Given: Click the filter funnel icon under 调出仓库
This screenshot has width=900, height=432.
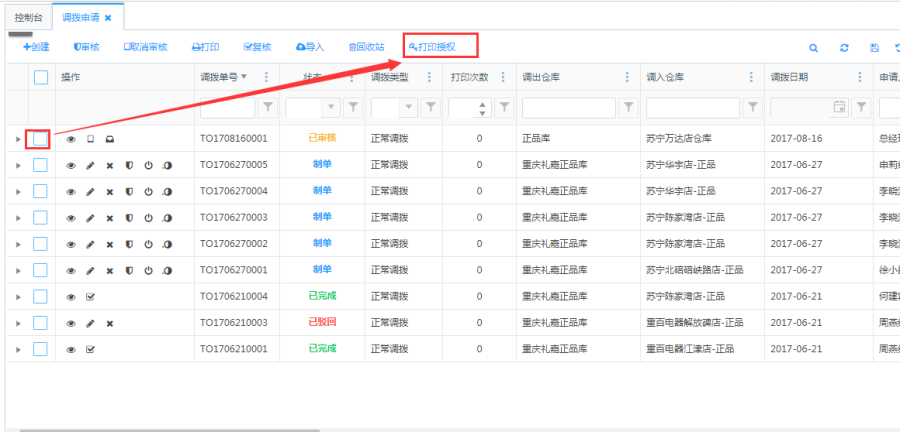Looking at the screenshot, I should pos(629,106).
